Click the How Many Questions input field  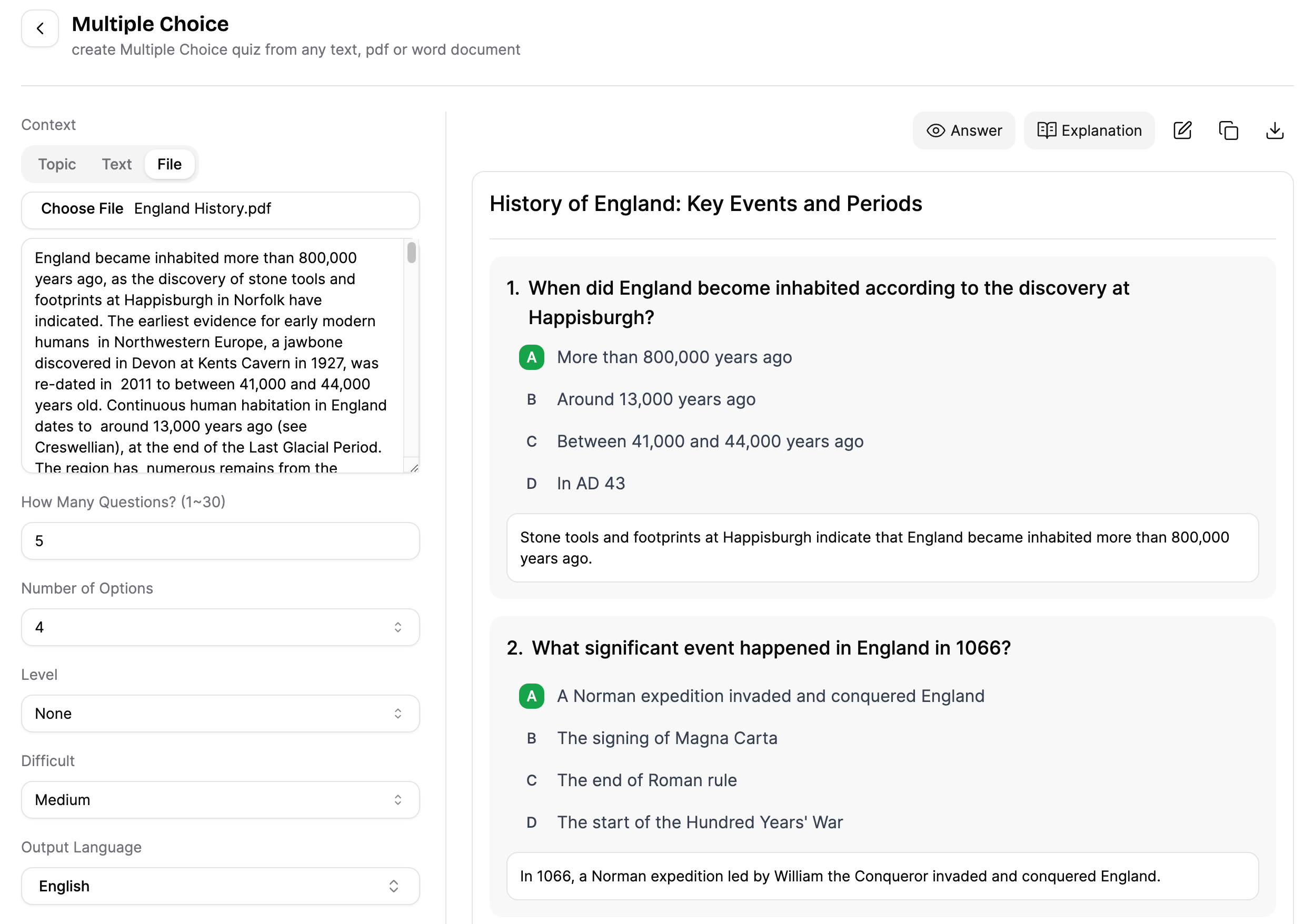click(219, 541)
